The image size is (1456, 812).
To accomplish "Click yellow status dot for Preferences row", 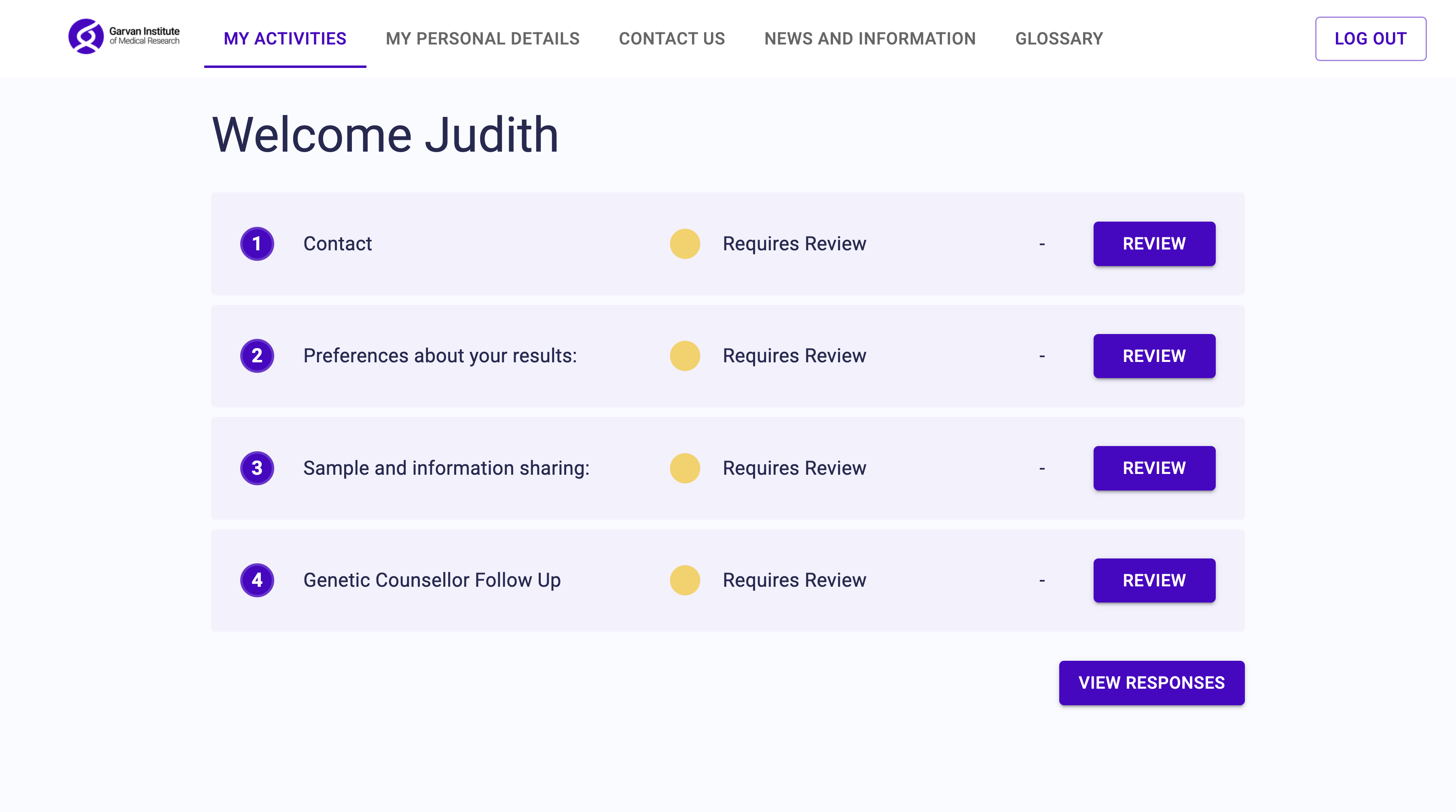I will [x=684, y=356].
